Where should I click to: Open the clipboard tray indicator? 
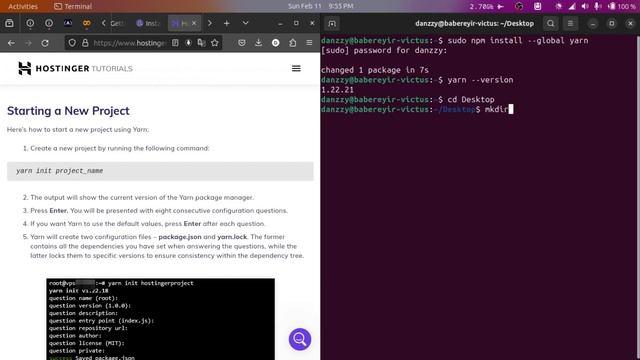tap(538, 6)
